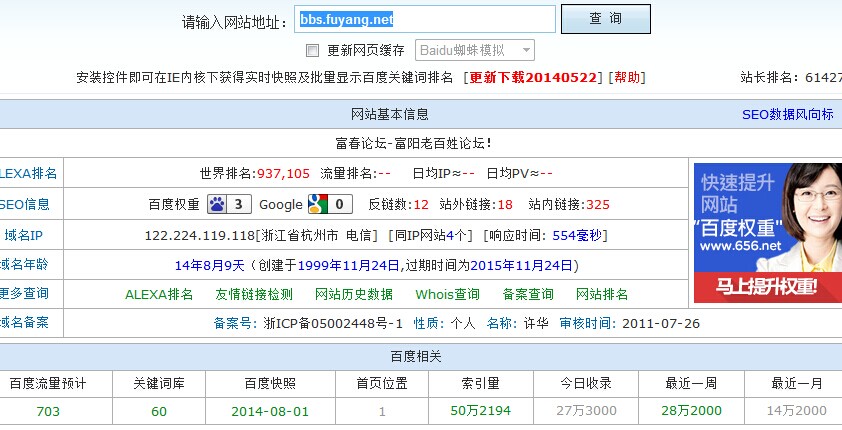Screen dimensions: 842x430
Task: Click index volume 50万2194
Action: [x=481, y=411]
